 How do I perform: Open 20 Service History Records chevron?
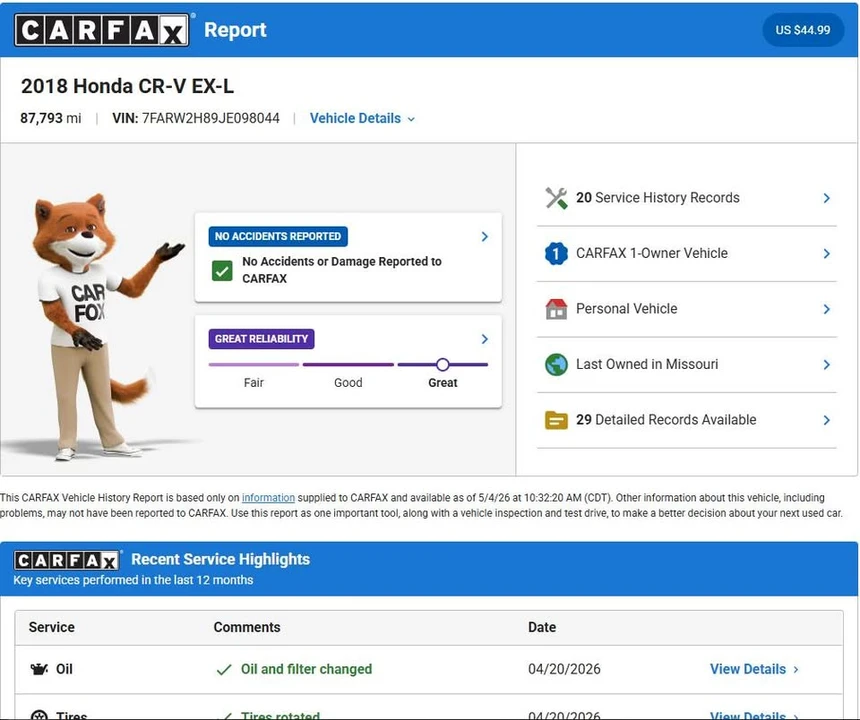(827, 198)
